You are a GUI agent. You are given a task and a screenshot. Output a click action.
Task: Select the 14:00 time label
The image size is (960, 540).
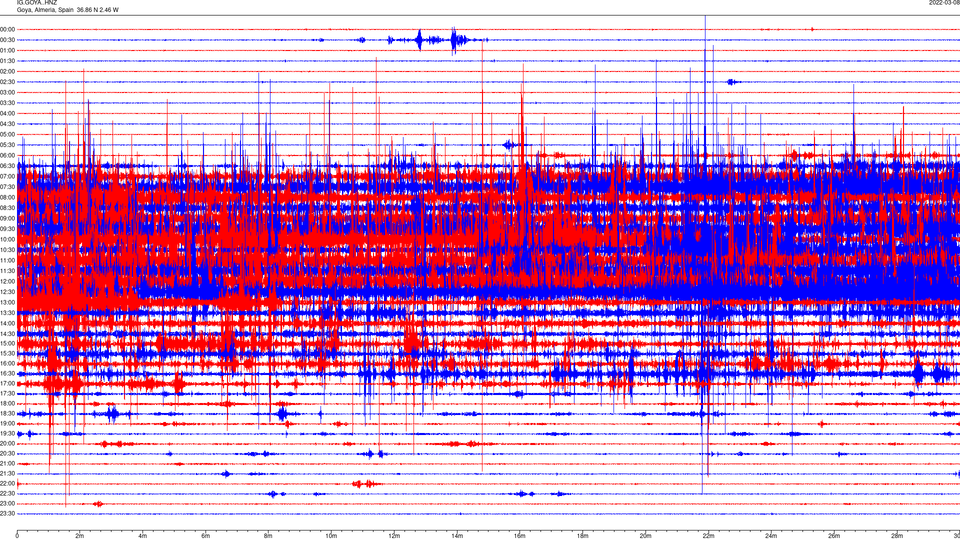click(7, 323)
